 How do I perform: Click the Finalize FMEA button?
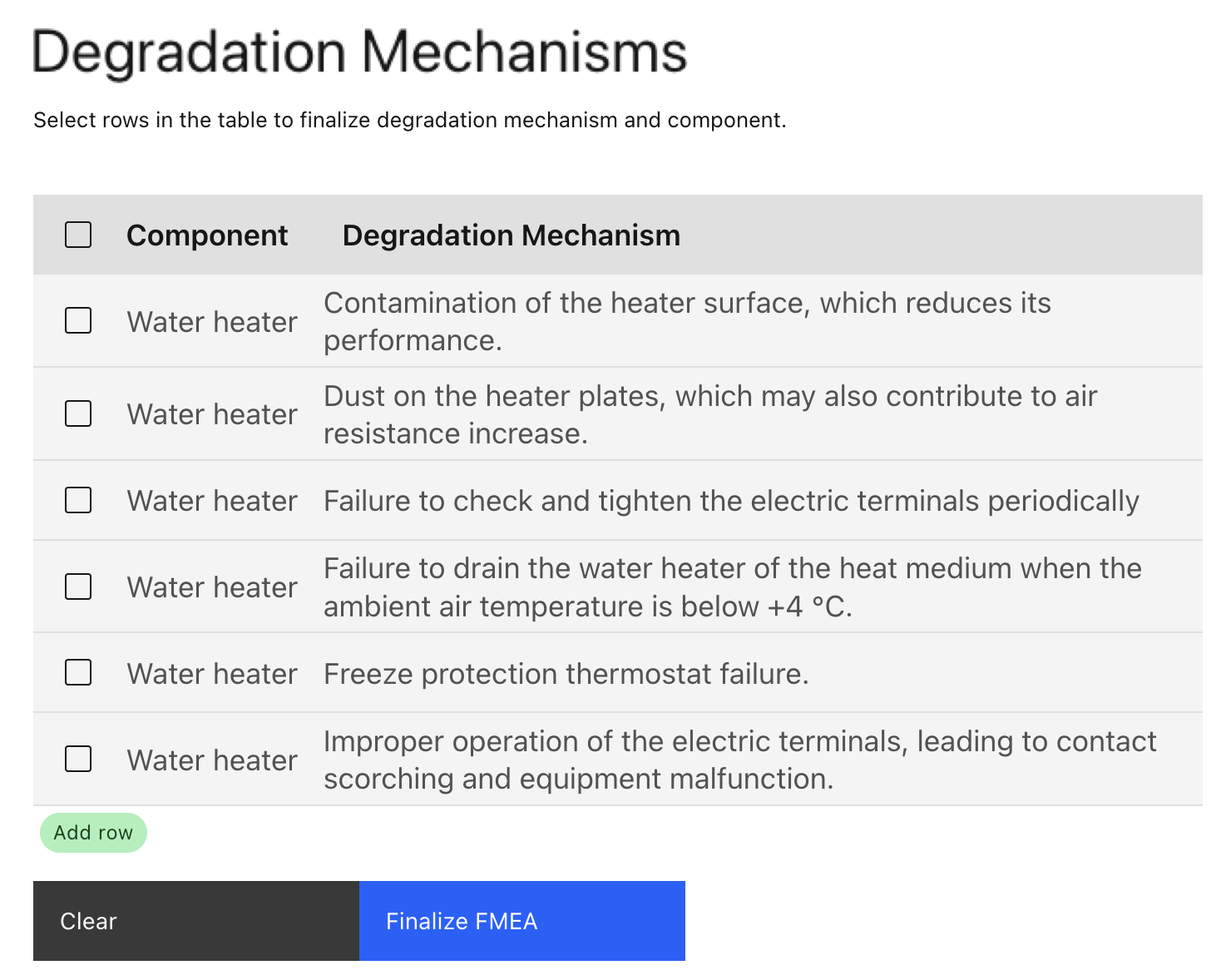point(522,921)
